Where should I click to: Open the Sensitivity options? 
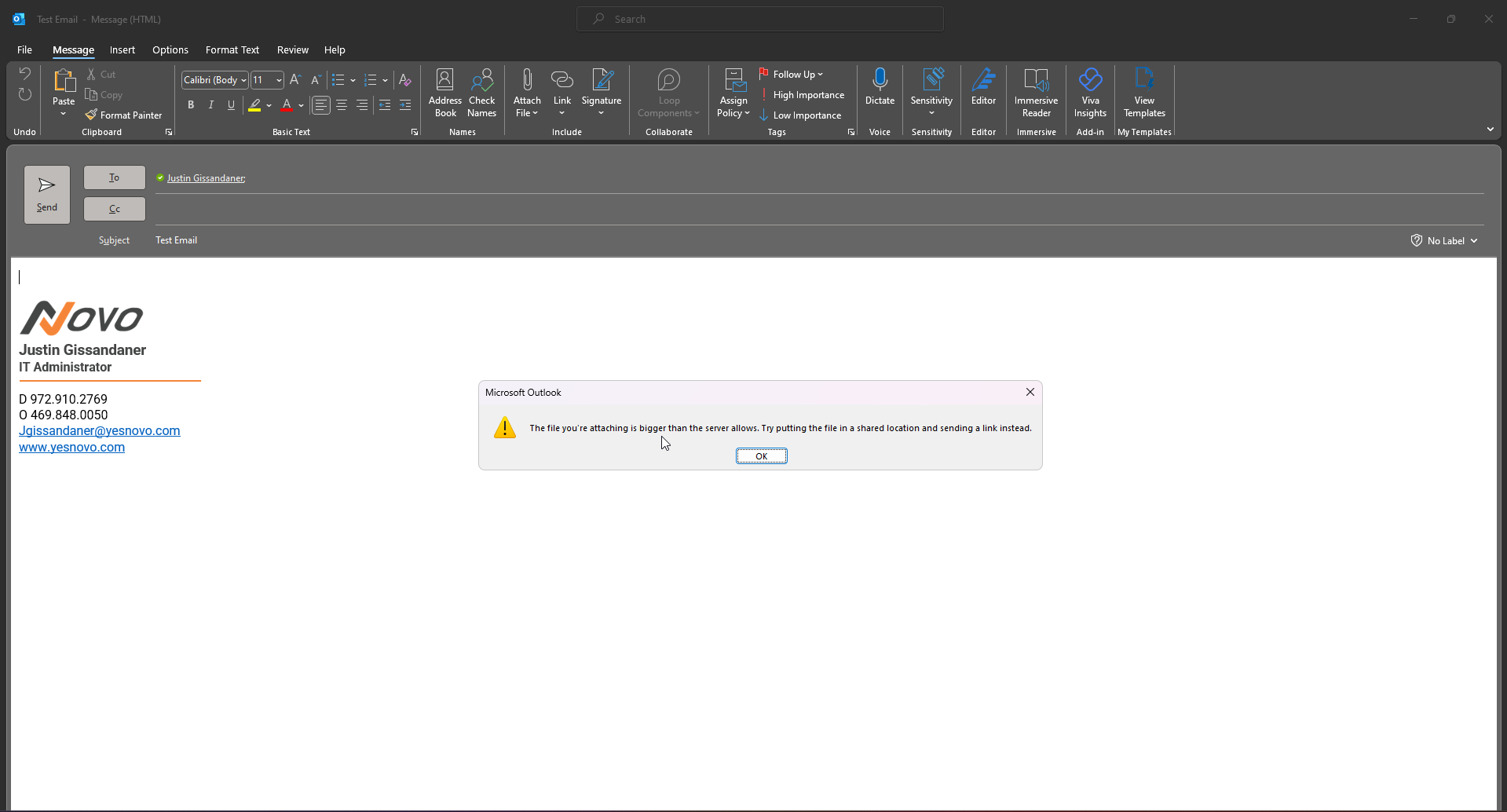(931, 93)
